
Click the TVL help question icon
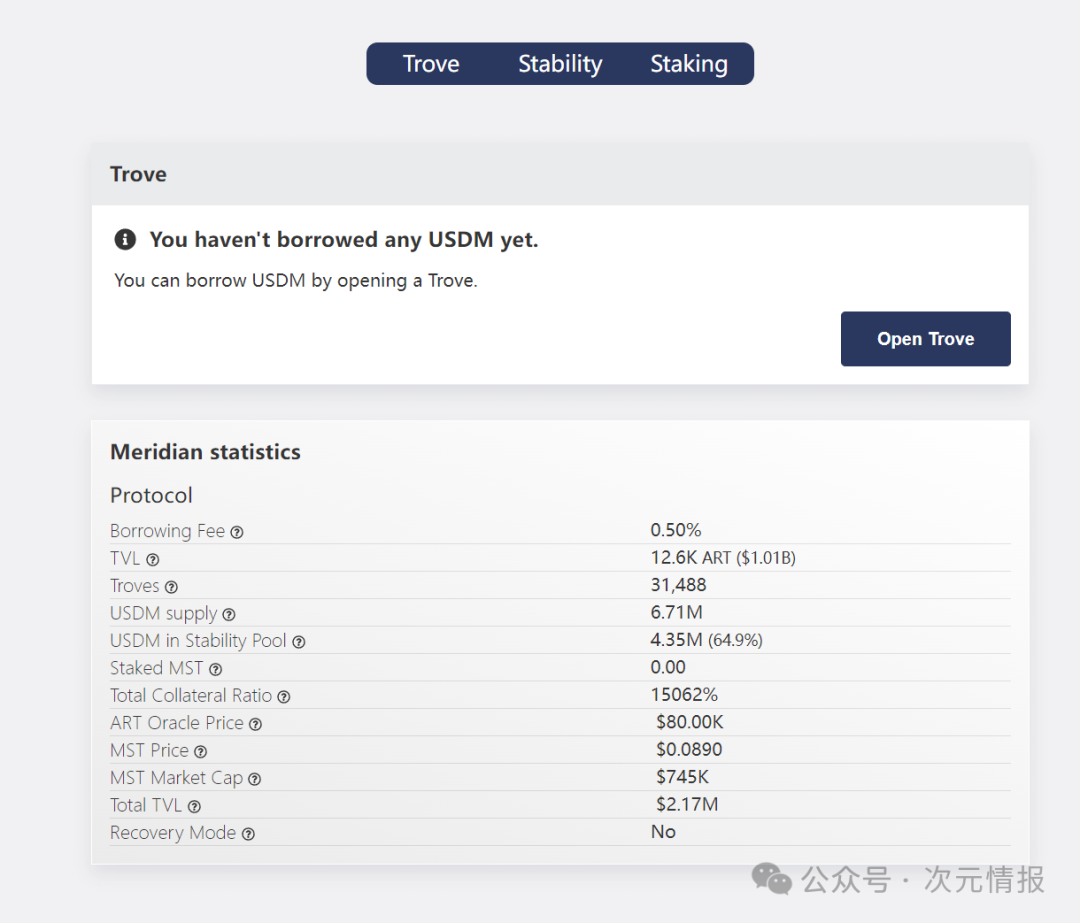click(152, 560)
